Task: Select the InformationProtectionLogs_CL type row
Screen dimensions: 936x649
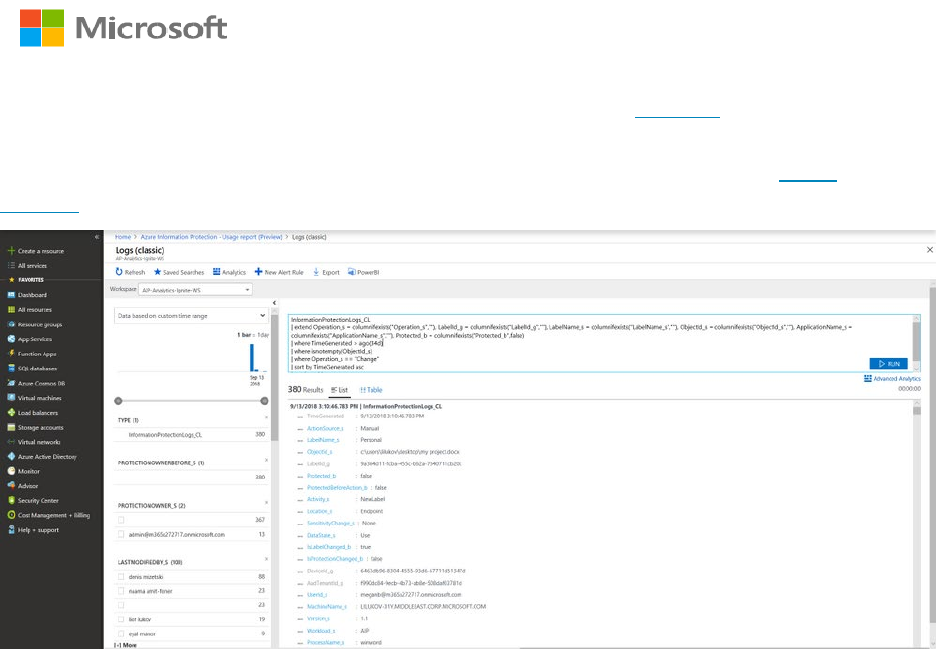Action: tap(192, 435)
